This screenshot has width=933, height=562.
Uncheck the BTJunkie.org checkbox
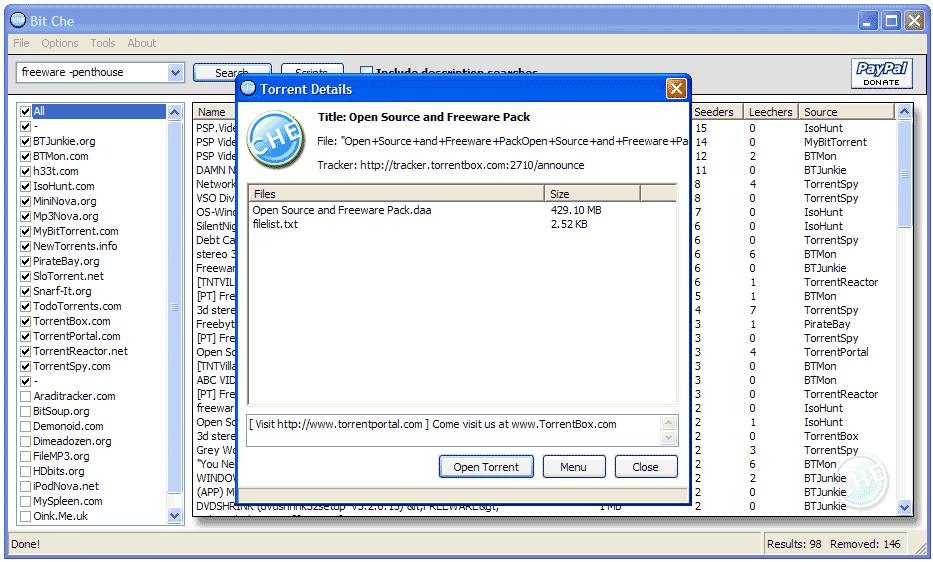point(26,141)
